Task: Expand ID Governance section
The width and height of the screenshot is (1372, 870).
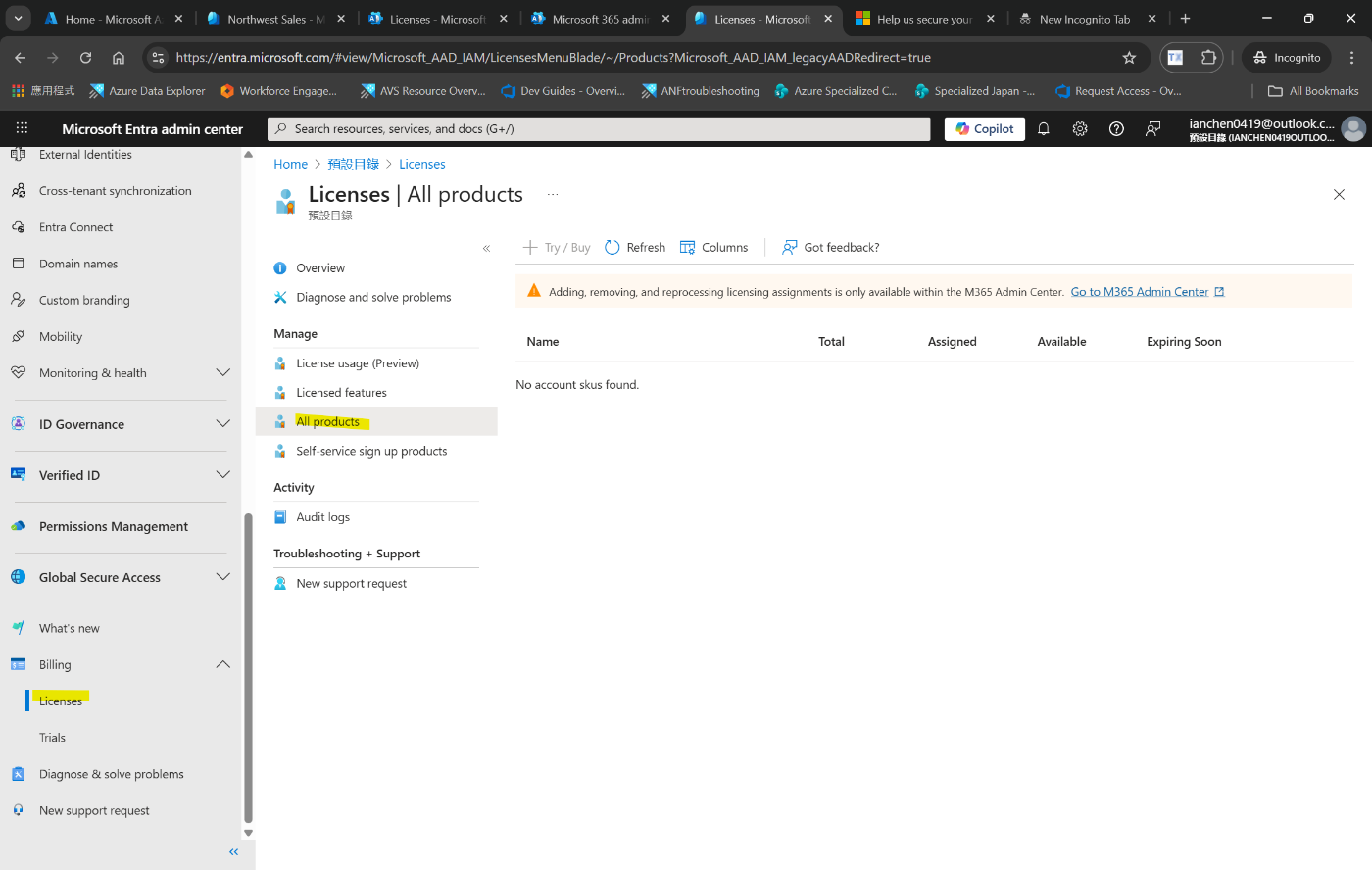Action: tap(222, 424)
